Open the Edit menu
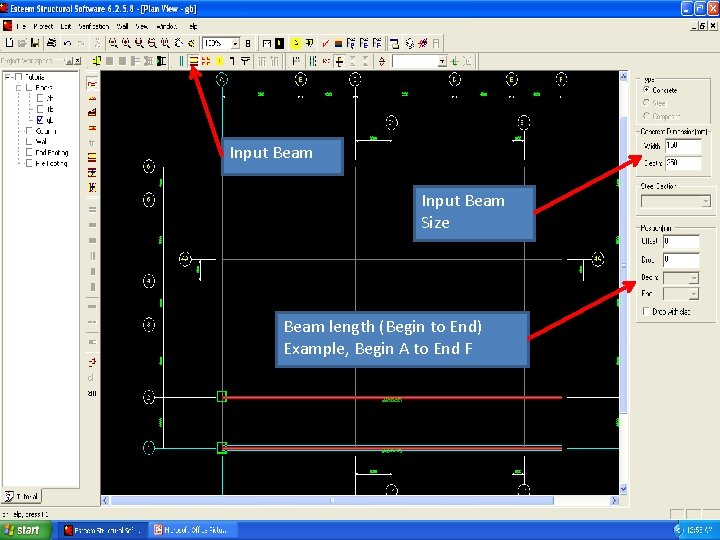 (66, 27)
